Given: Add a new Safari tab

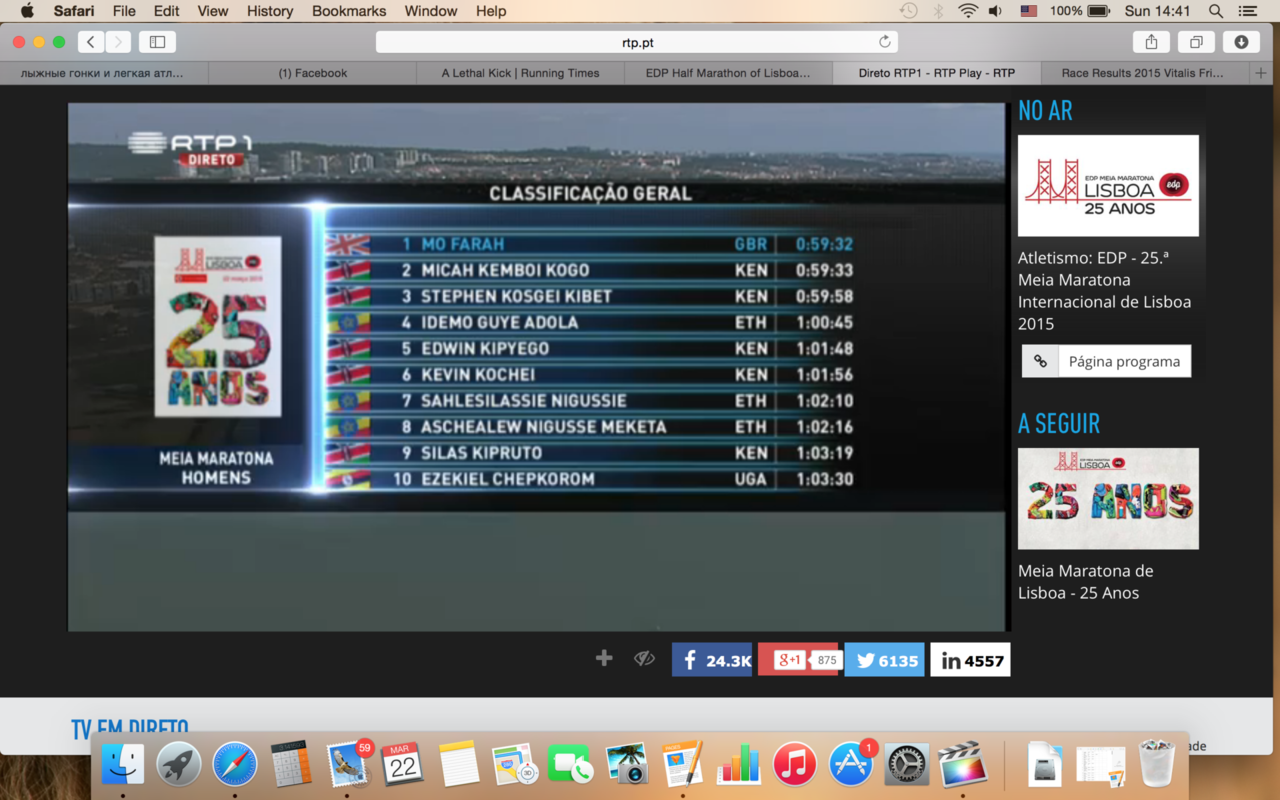Looking at the screenshot, I should coord(1261,73).
